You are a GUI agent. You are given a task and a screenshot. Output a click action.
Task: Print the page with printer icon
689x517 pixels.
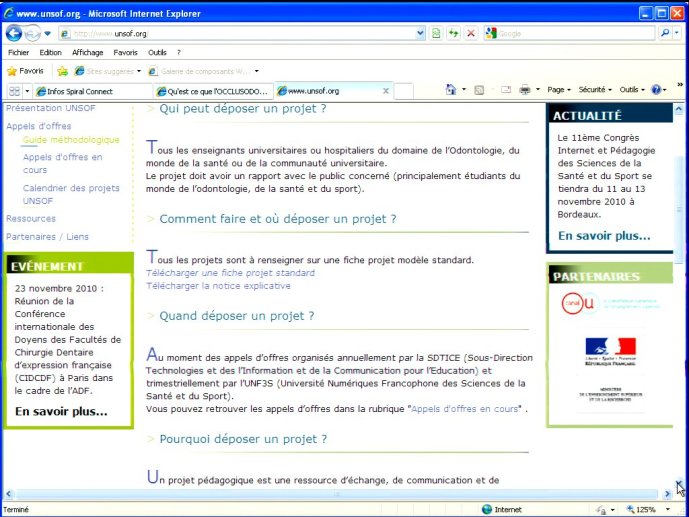[525, 90]
